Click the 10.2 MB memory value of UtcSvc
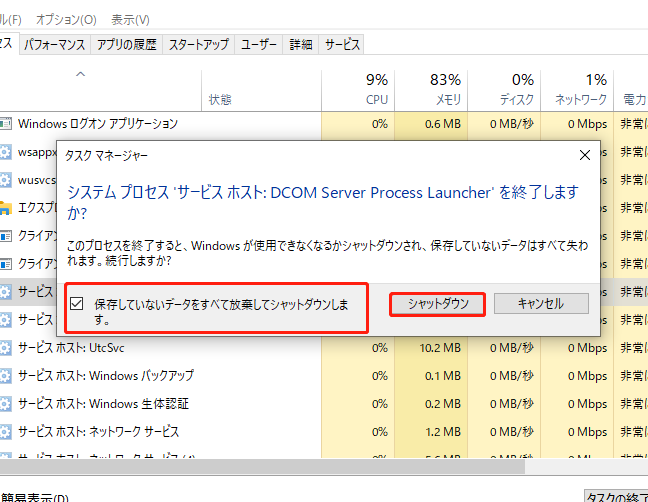 (x=440, y=348)
